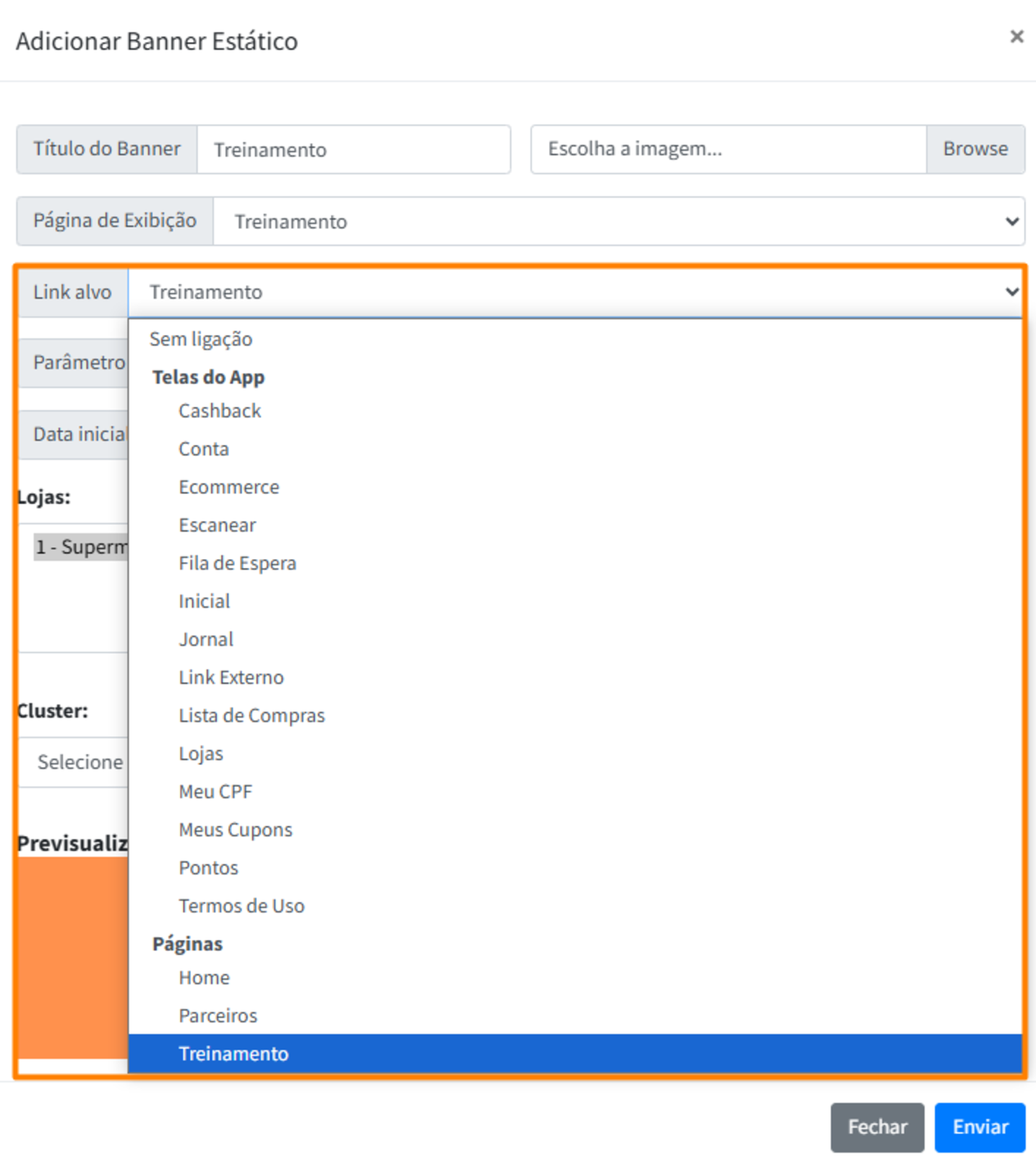Pick Termos de Uso option
Screen dimensions: 1036x1160
tap(241, 906)
